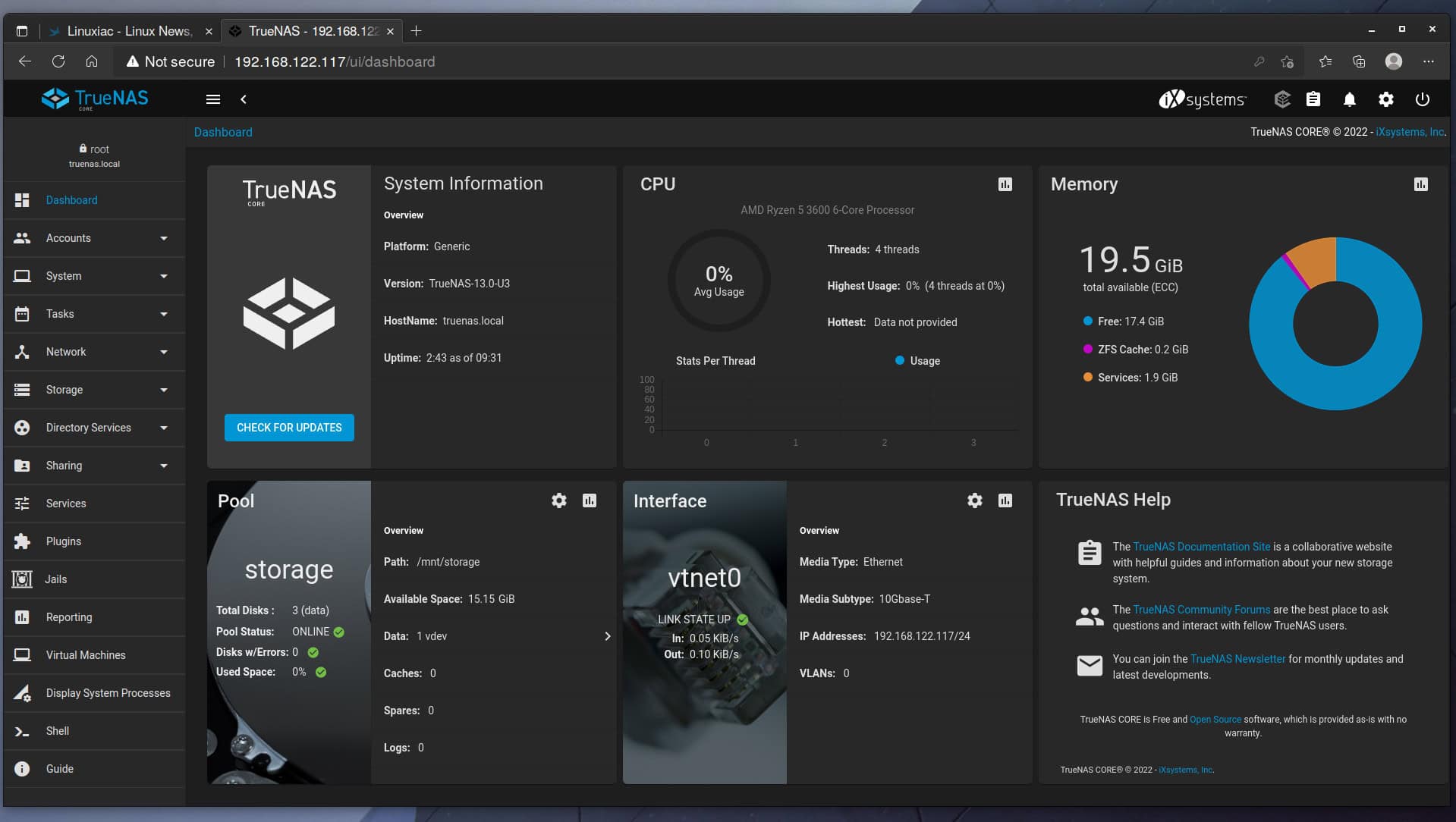Click the CHECK FOR UPDATES button
The width and height of the screenshot is (1456, 822).
(289, 427)
